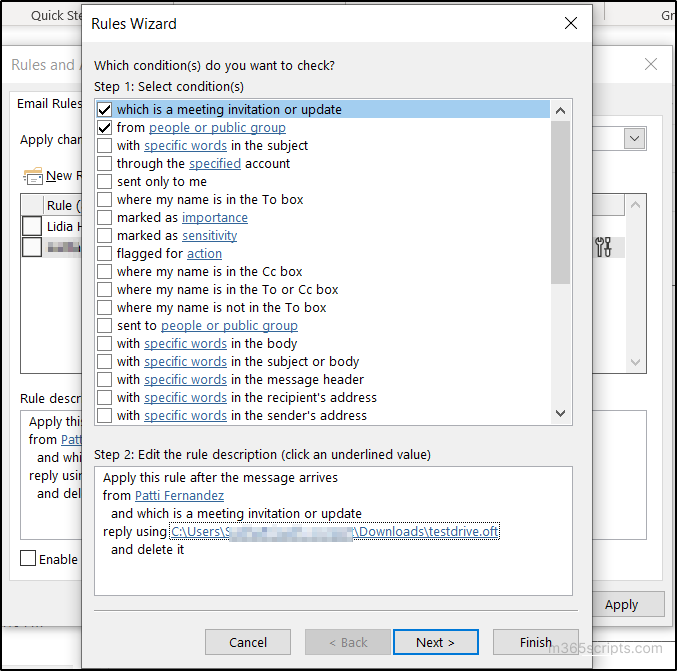Check 'with specific words in the subject or body'

pos(104,361)
